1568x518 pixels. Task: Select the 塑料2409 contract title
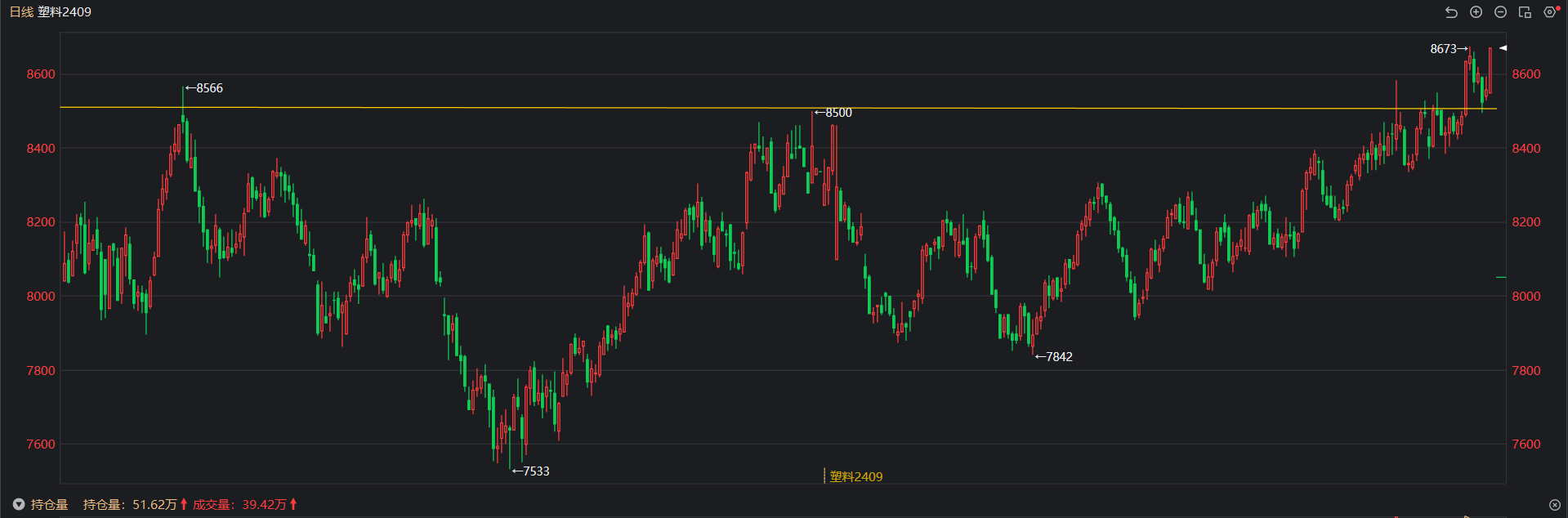[65, 12]
